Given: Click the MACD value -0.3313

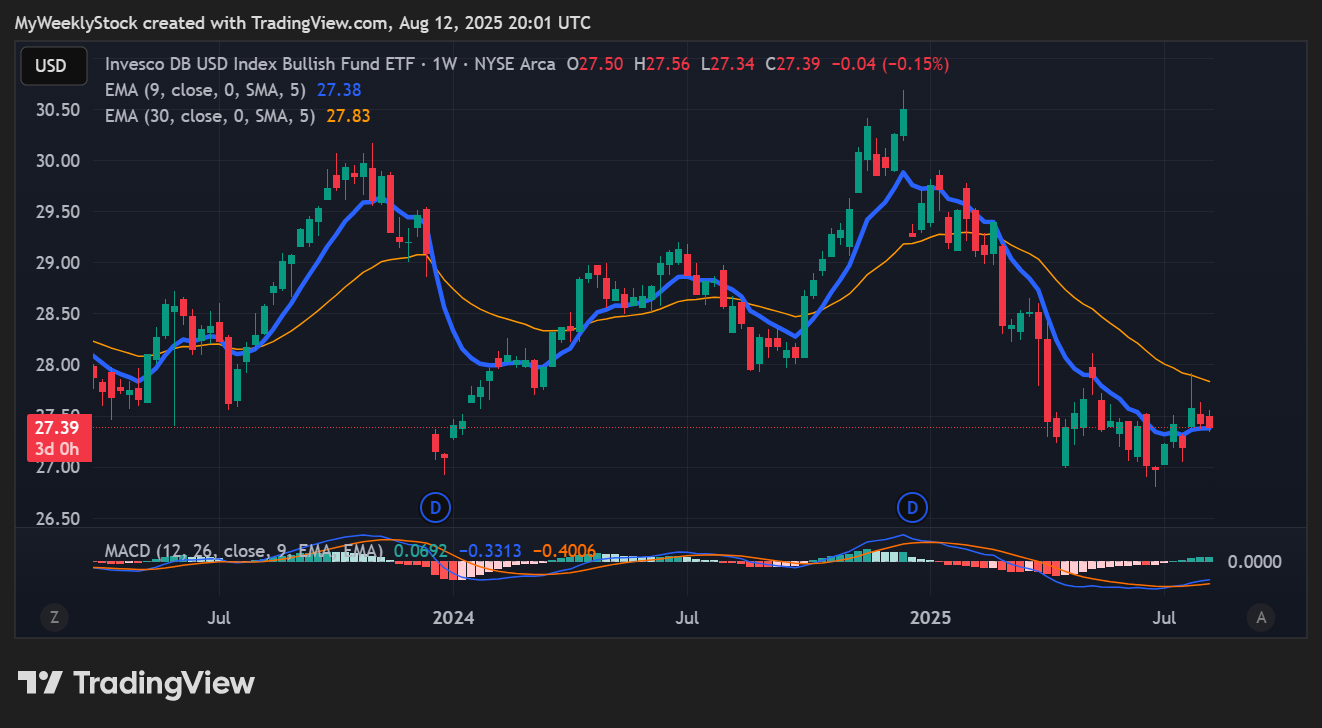Looking at the screenshot, I should (x=492, y=551).
